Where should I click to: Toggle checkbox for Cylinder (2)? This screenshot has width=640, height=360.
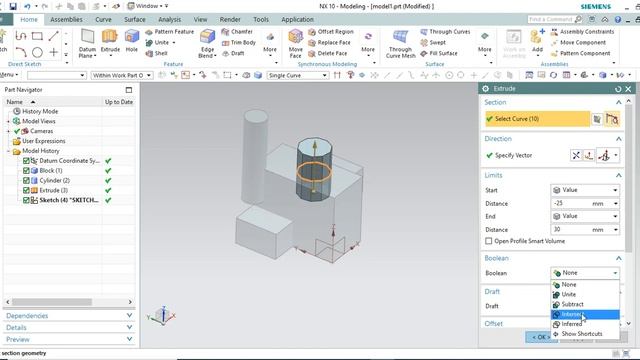26,180
